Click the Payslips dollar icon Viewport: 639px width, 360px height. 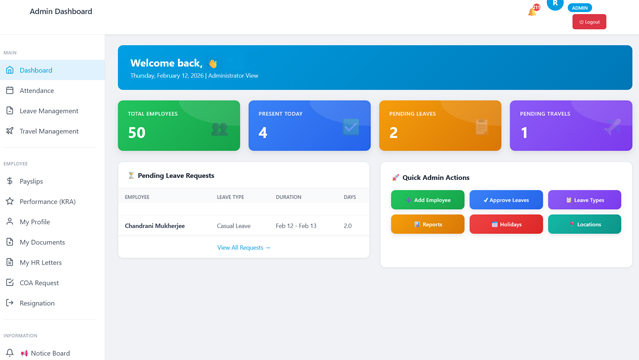point(10,181)
